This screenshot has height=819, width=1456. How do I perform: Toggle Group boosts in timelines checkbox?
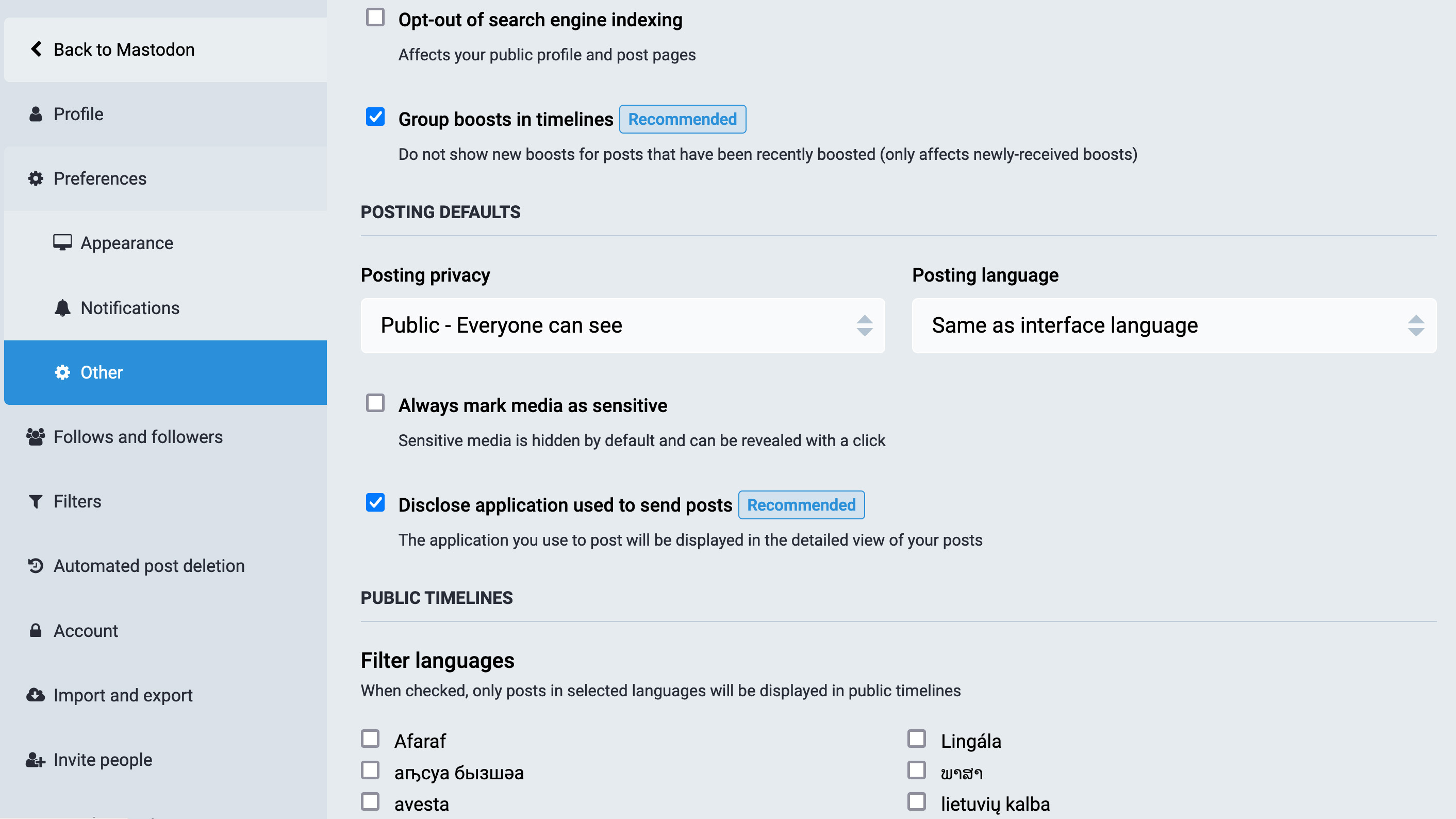point(376,117)
